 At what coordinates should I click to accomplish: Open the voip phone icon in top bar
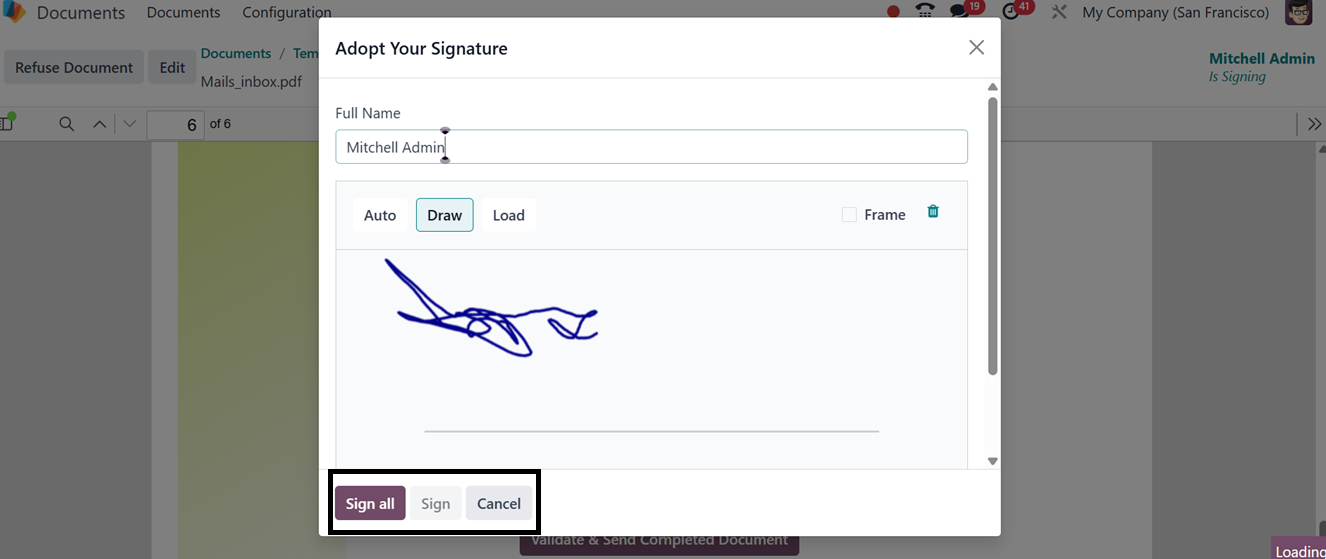(x=925, y=12)
